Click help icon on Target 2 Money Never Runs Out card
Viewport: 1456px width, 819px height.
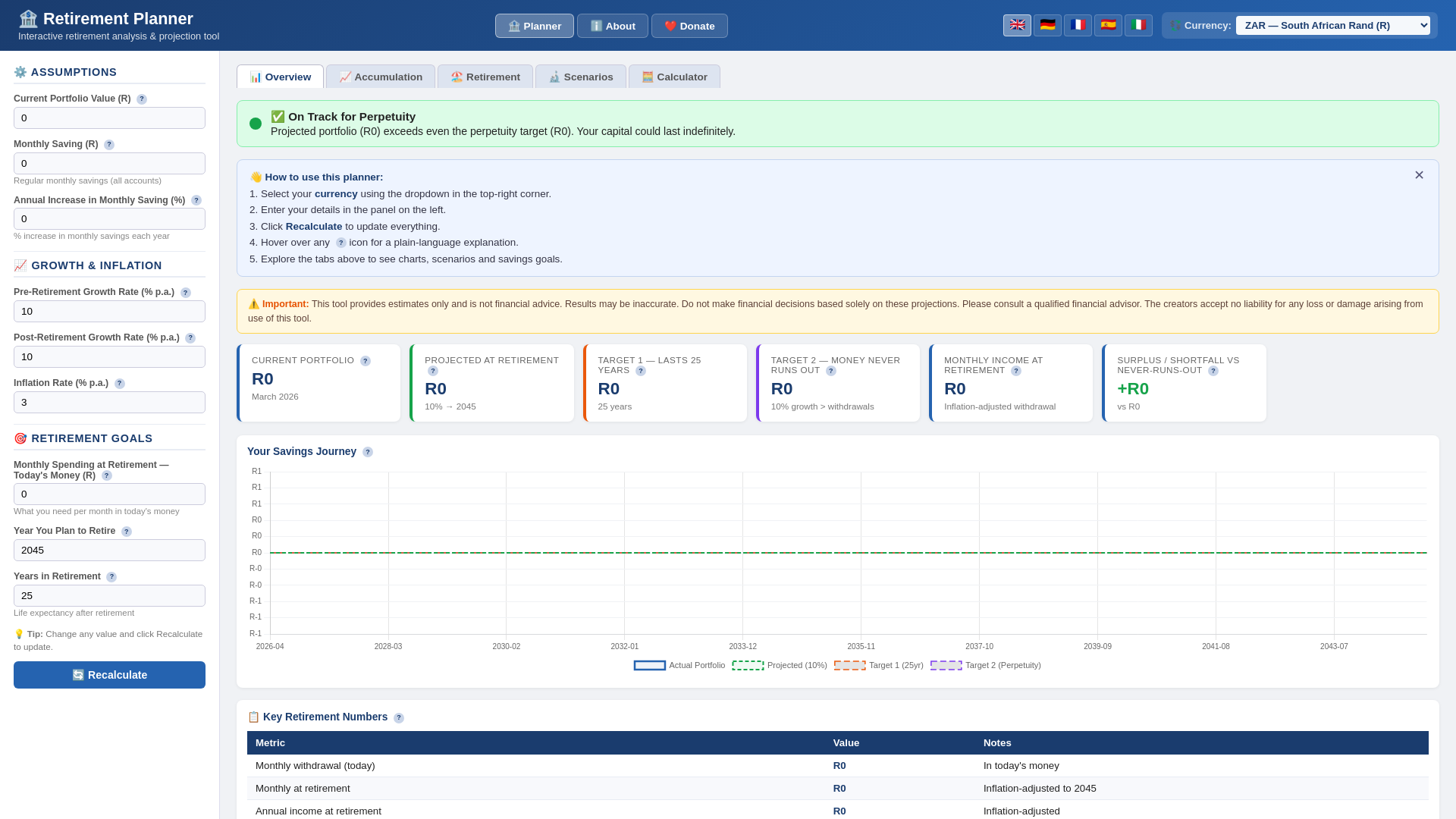tap(831, 371)
